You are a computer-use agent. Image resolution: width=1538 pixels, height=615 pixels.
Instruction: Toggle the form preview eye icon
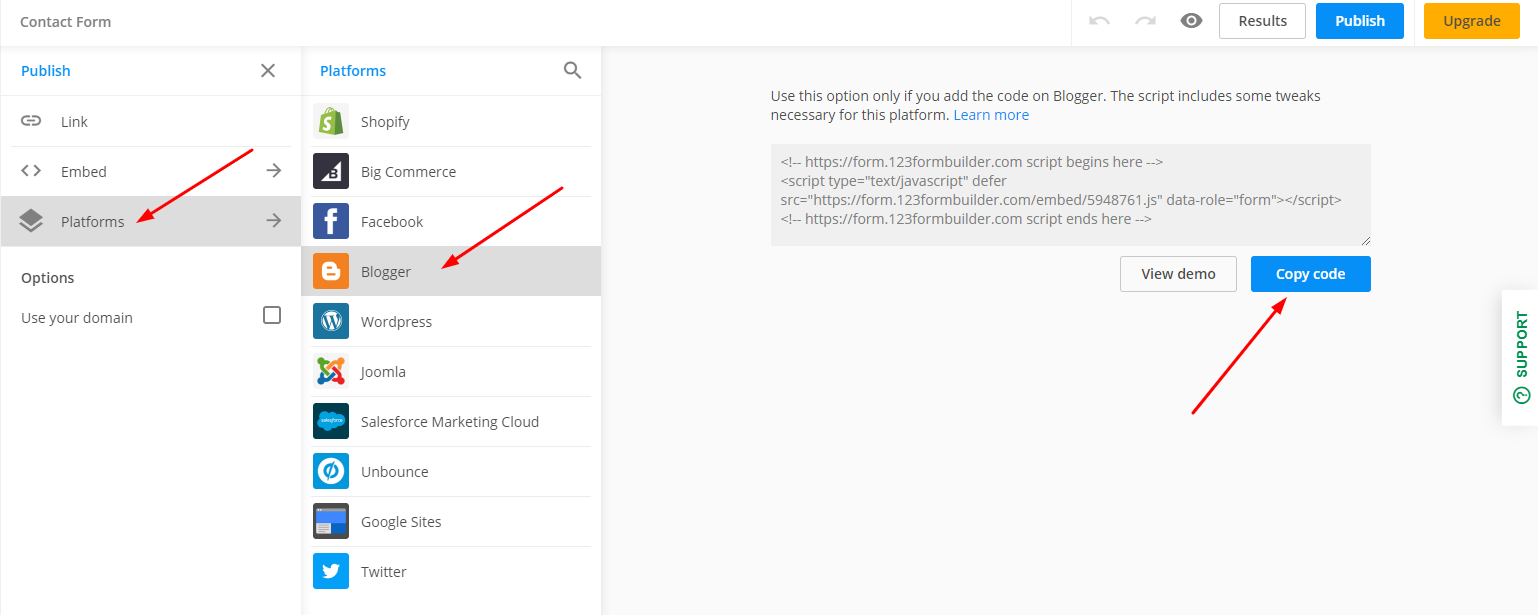[1191, 20]
